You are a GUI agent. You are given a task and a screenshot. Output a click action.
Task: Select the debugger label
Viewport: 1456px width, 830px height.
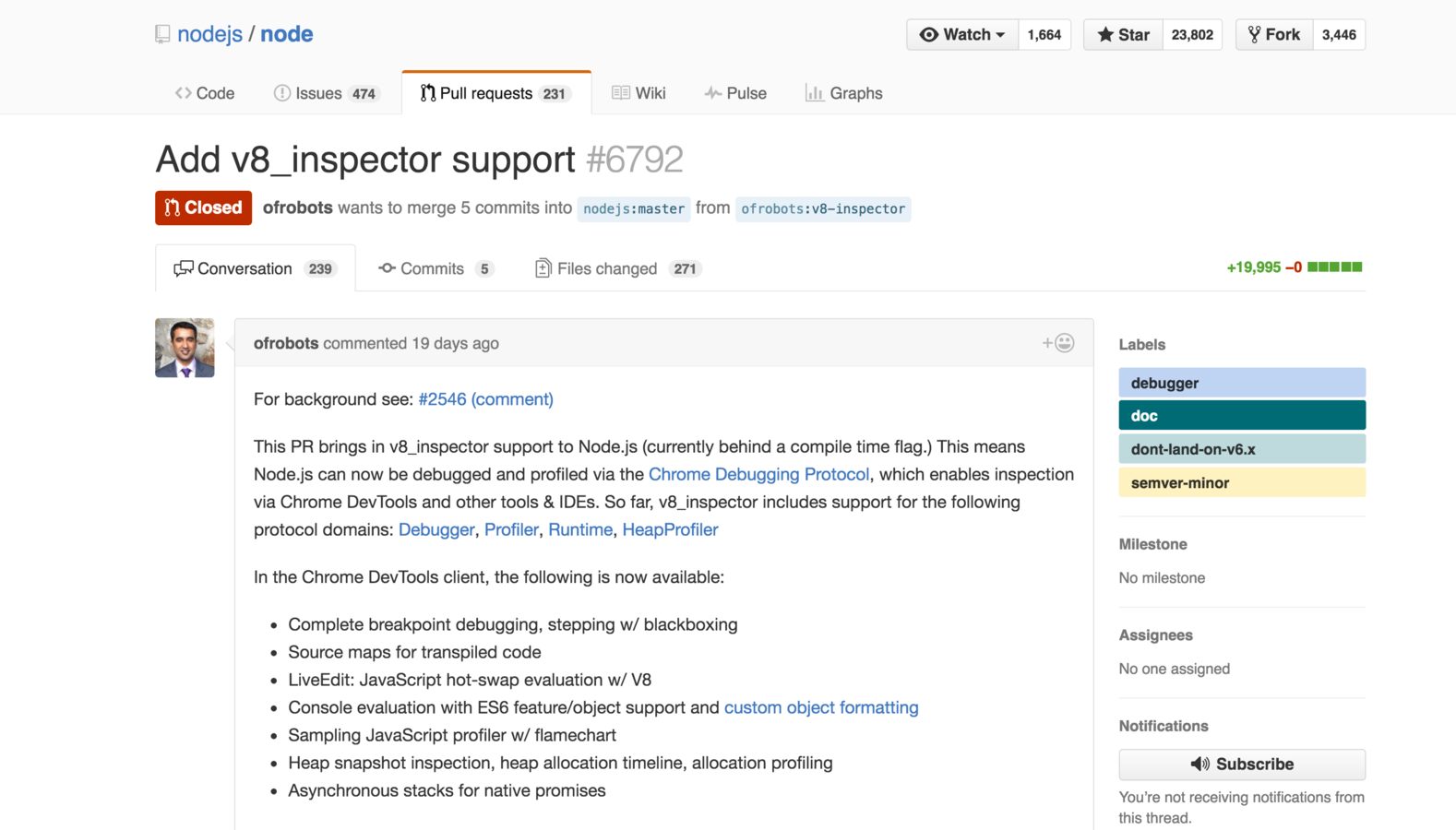pyautogui.click(x=1242, y=383)
